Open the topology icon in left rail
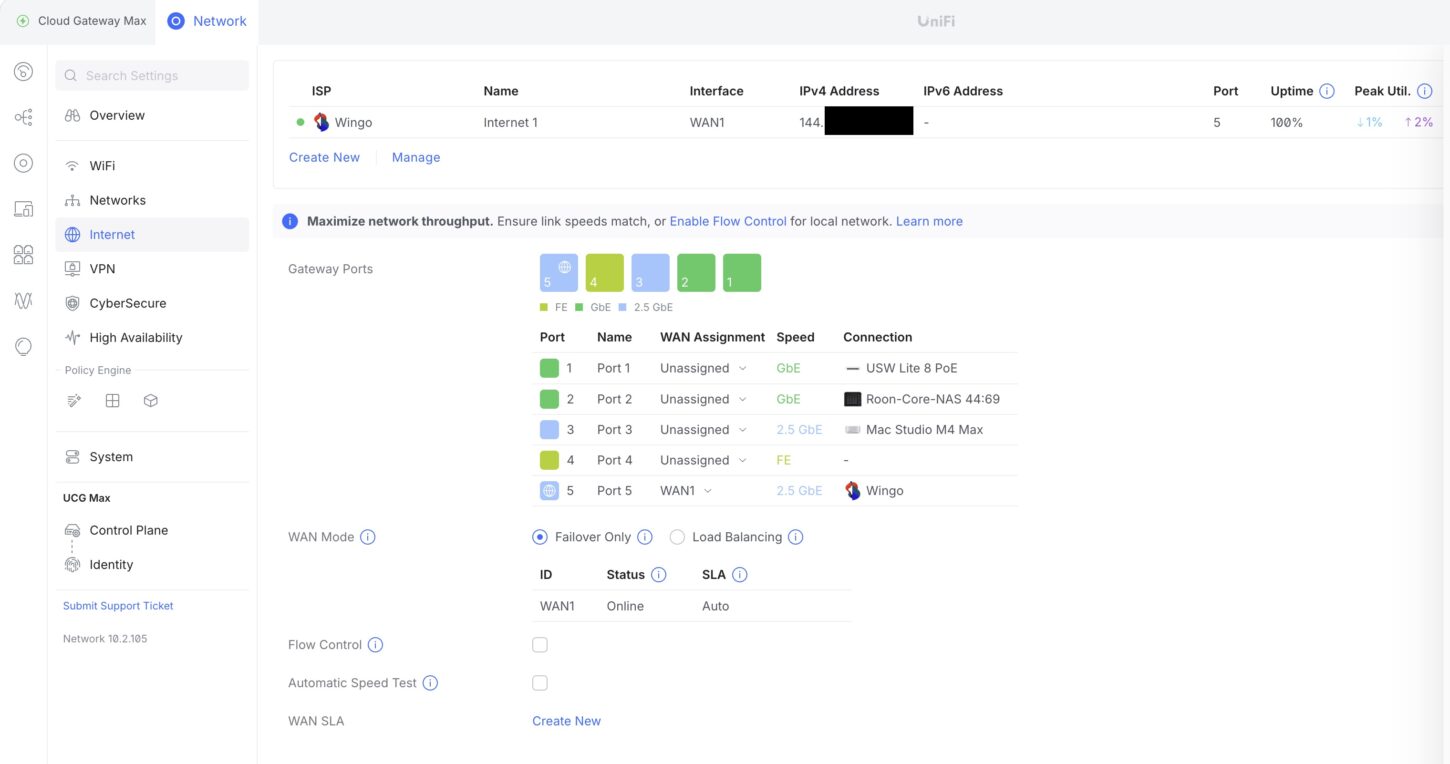 tap(23, 117)
